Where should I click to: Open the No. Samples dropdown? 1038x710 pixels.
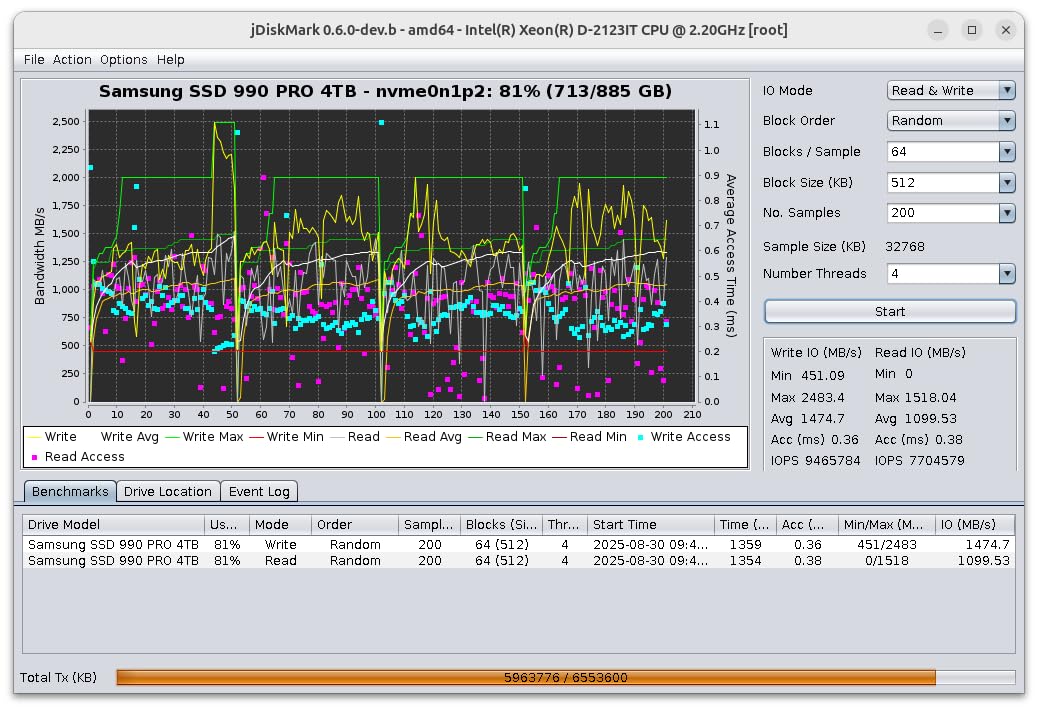click(x=951, y=212)
